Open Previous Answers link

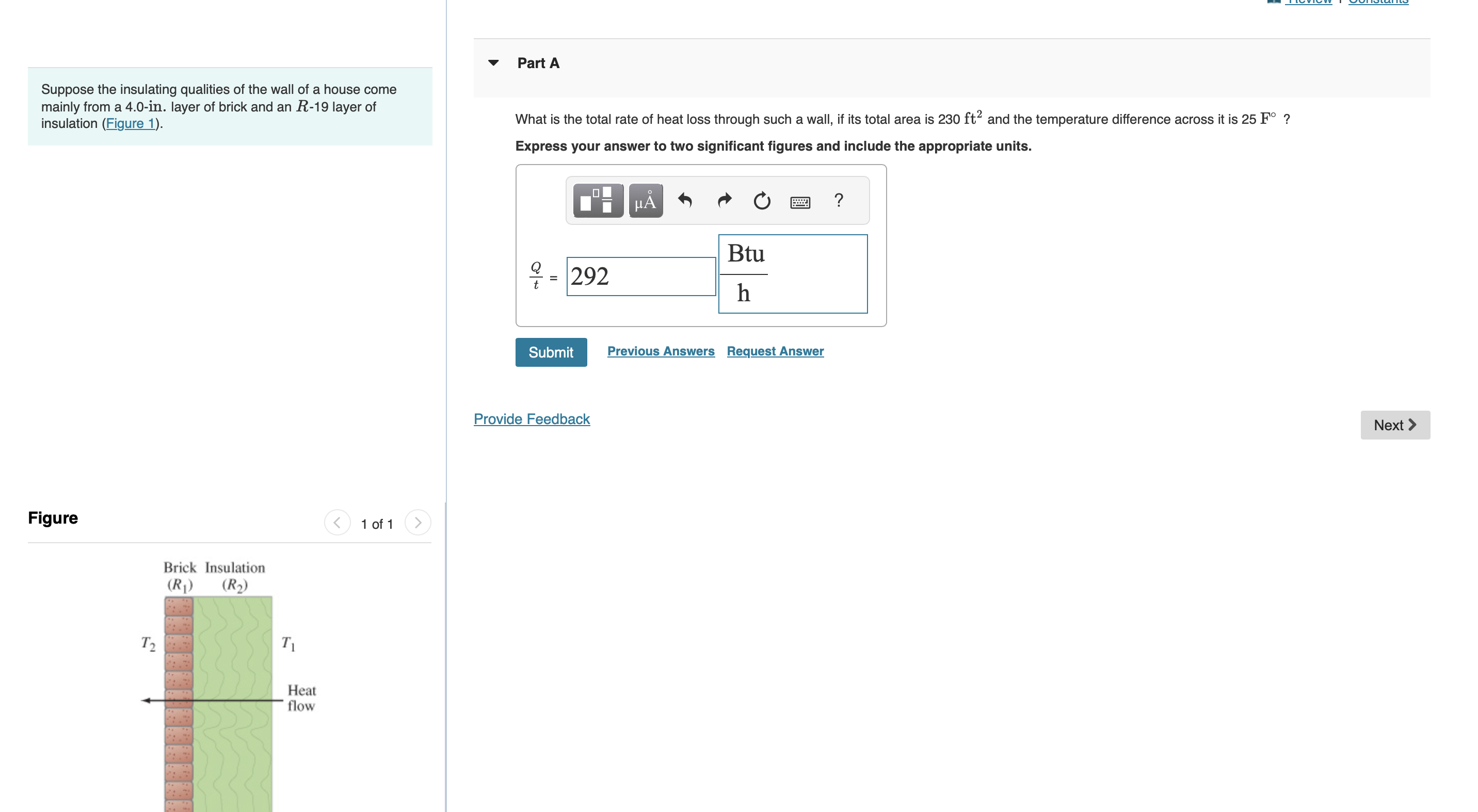(661, 351)
